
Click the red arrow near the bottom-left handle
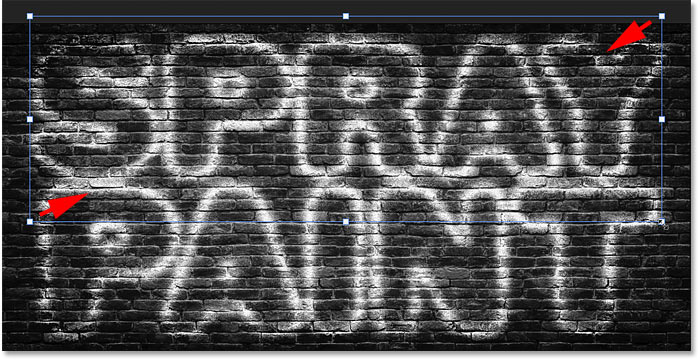(x=62, y=205)
